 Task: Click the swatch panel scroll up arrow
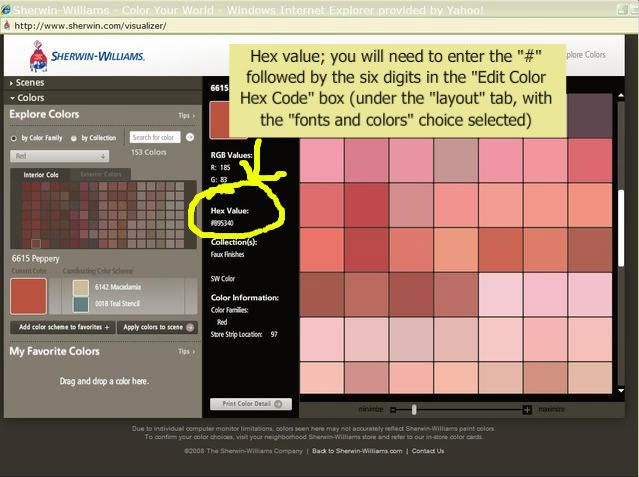[621, 95]
